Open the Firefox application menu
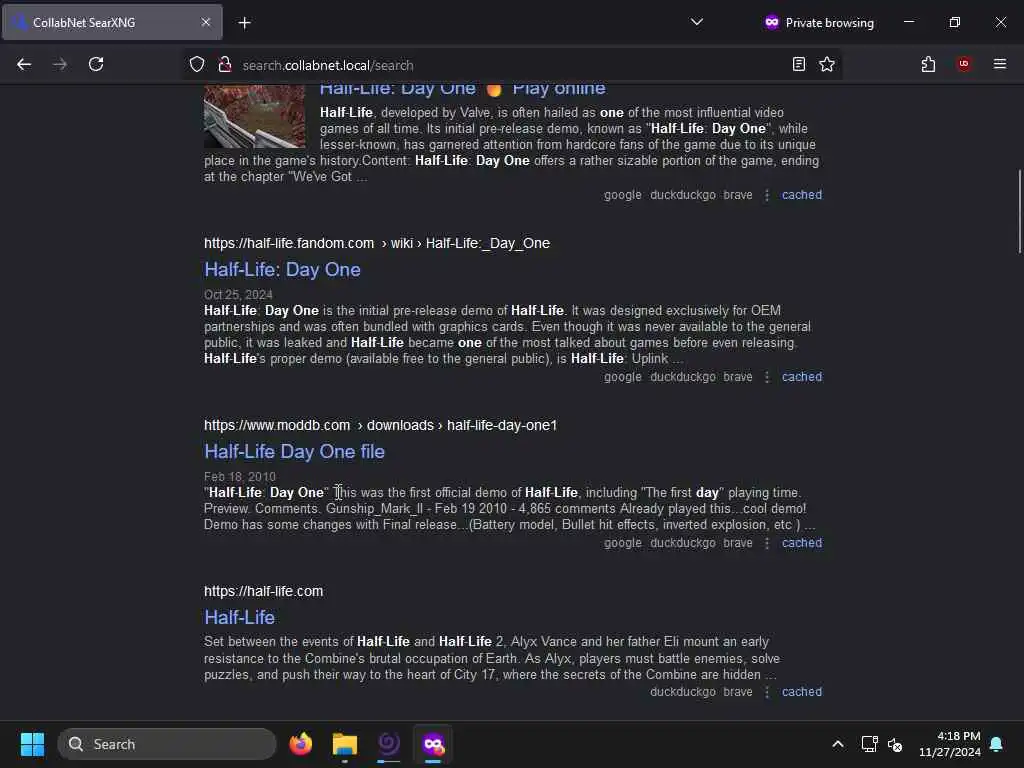 1000,64
